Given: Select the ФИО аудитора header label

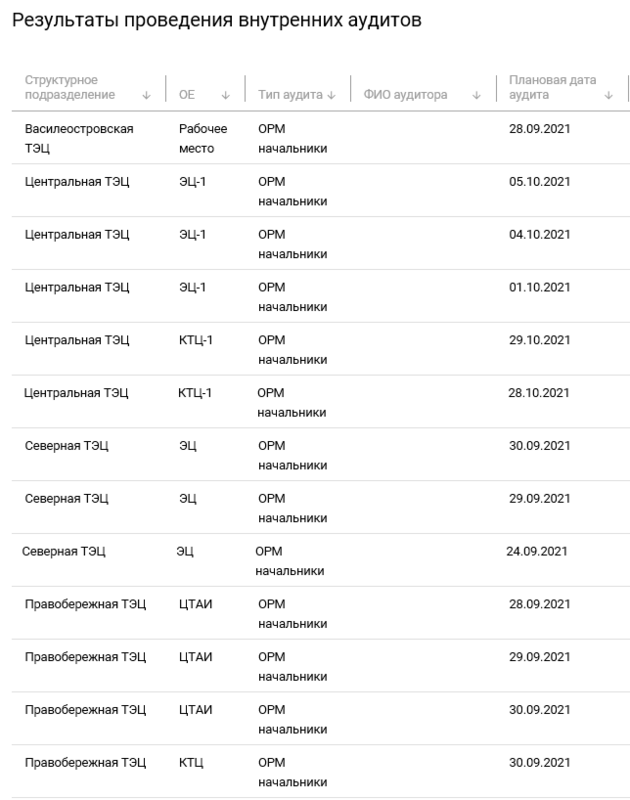Looking at the screenshot, I should [405, 95].
